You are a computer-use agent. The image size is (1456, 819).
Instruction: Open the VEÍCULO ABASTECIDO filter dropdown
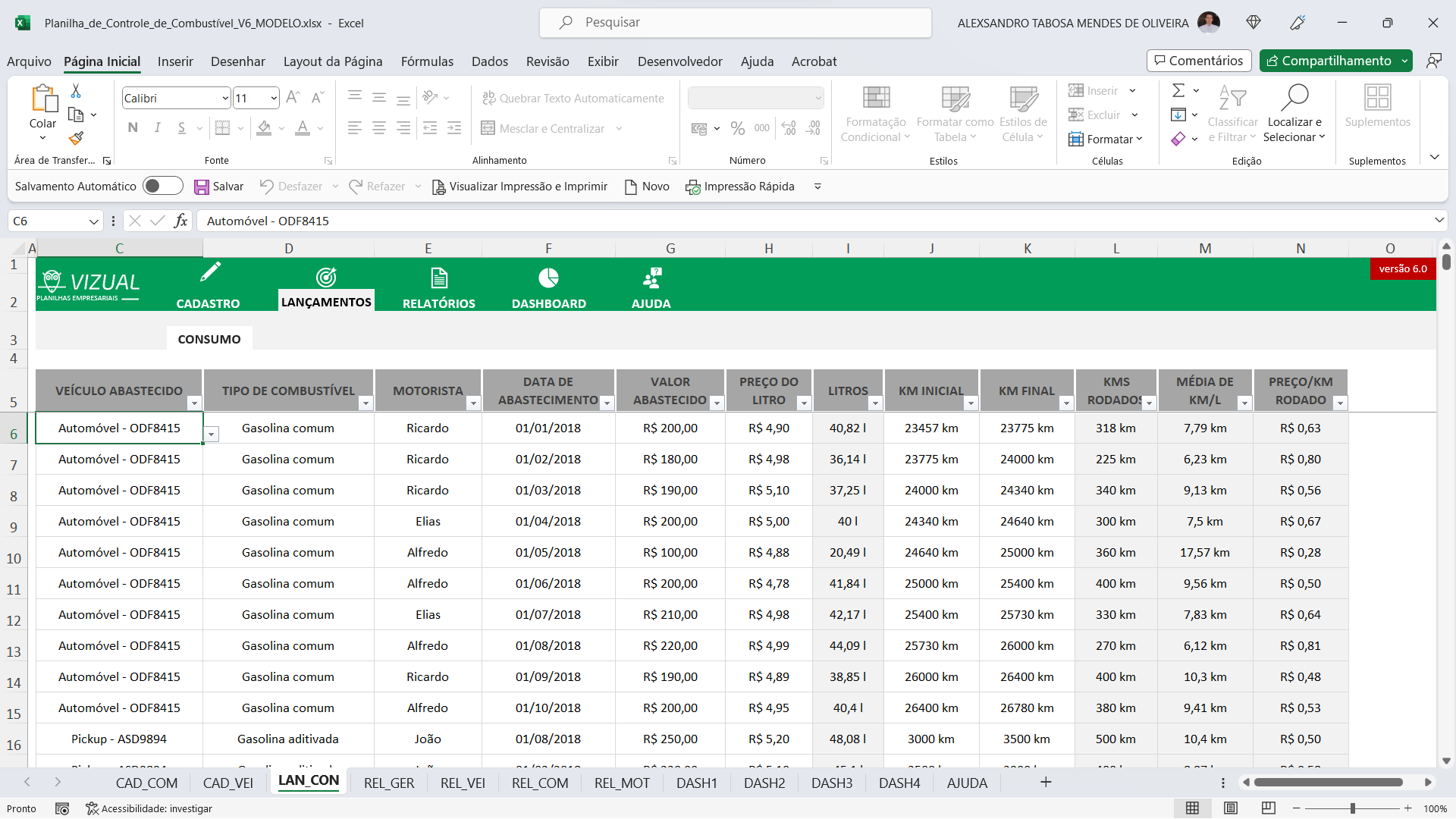click(194, 403)
